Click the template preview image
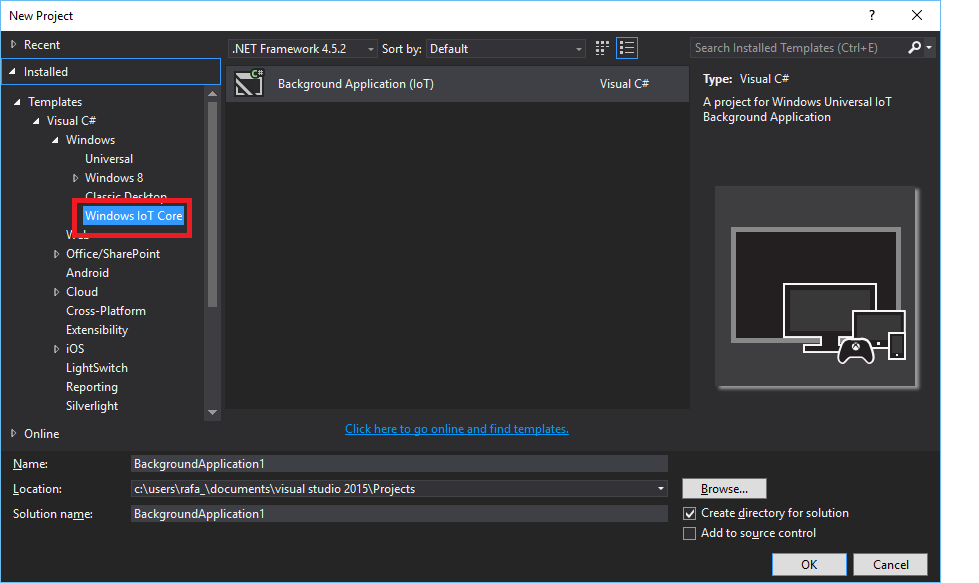This screenshot has width=979, height=583. coord(817,287)
